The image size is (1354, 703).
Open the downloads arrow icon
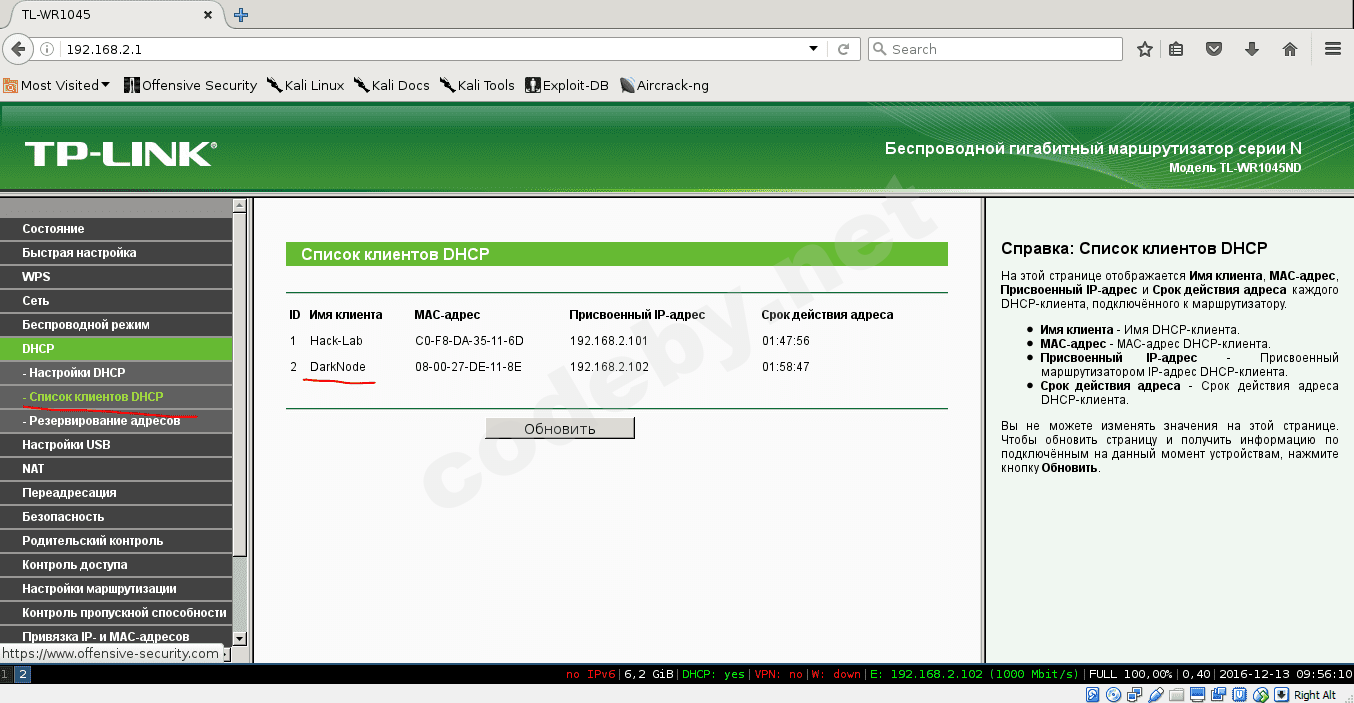coord(1251,49)
